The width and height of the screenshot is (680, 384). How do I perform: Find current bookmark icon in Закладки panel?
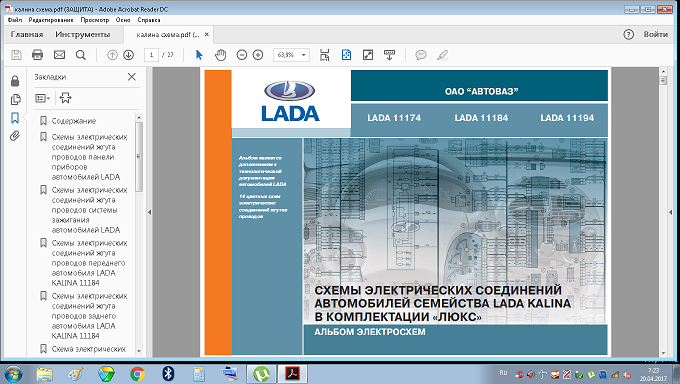(65, 98)
